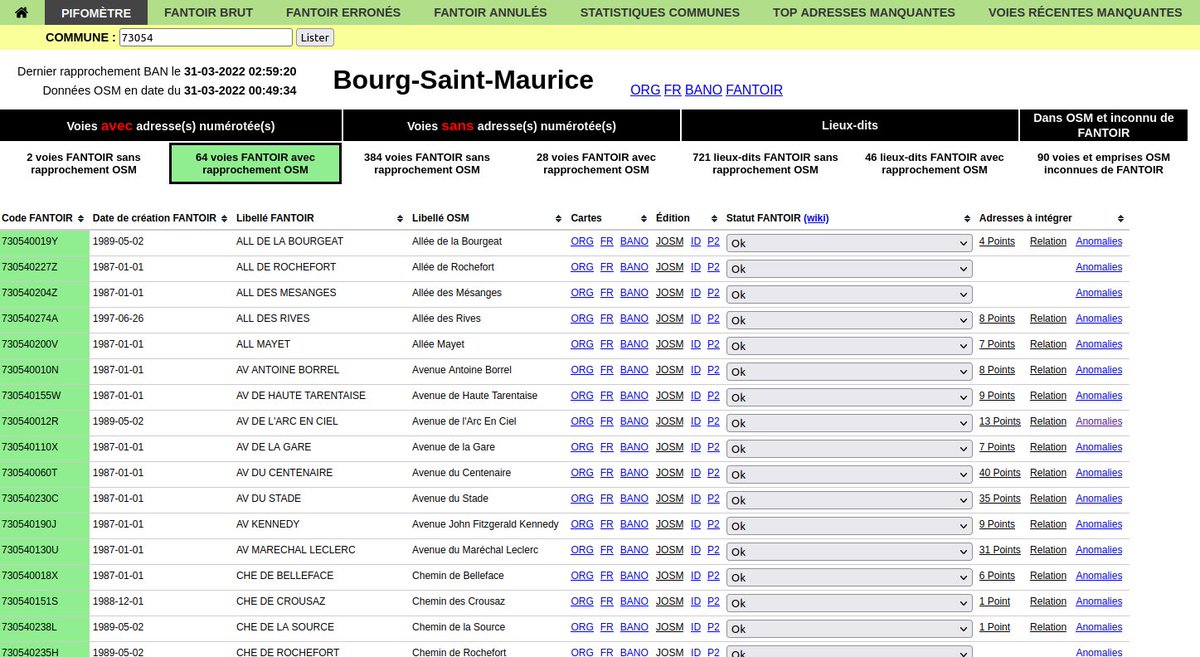
Task: Open JOSM edit link for Allée Mayet
Action: [x=670, y=344]
